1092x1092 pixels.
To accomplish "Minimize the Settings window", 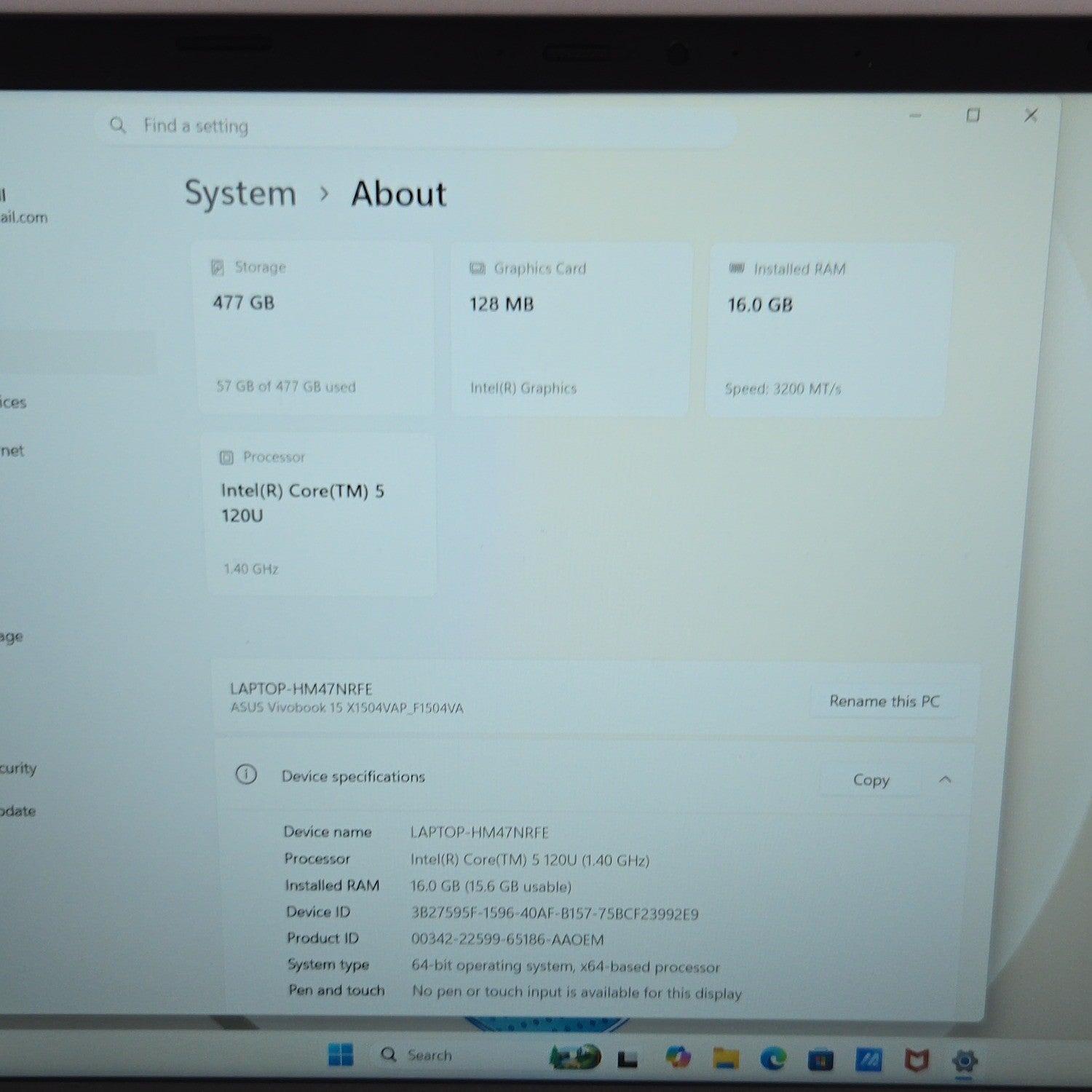I will click(x=916, y=115).
